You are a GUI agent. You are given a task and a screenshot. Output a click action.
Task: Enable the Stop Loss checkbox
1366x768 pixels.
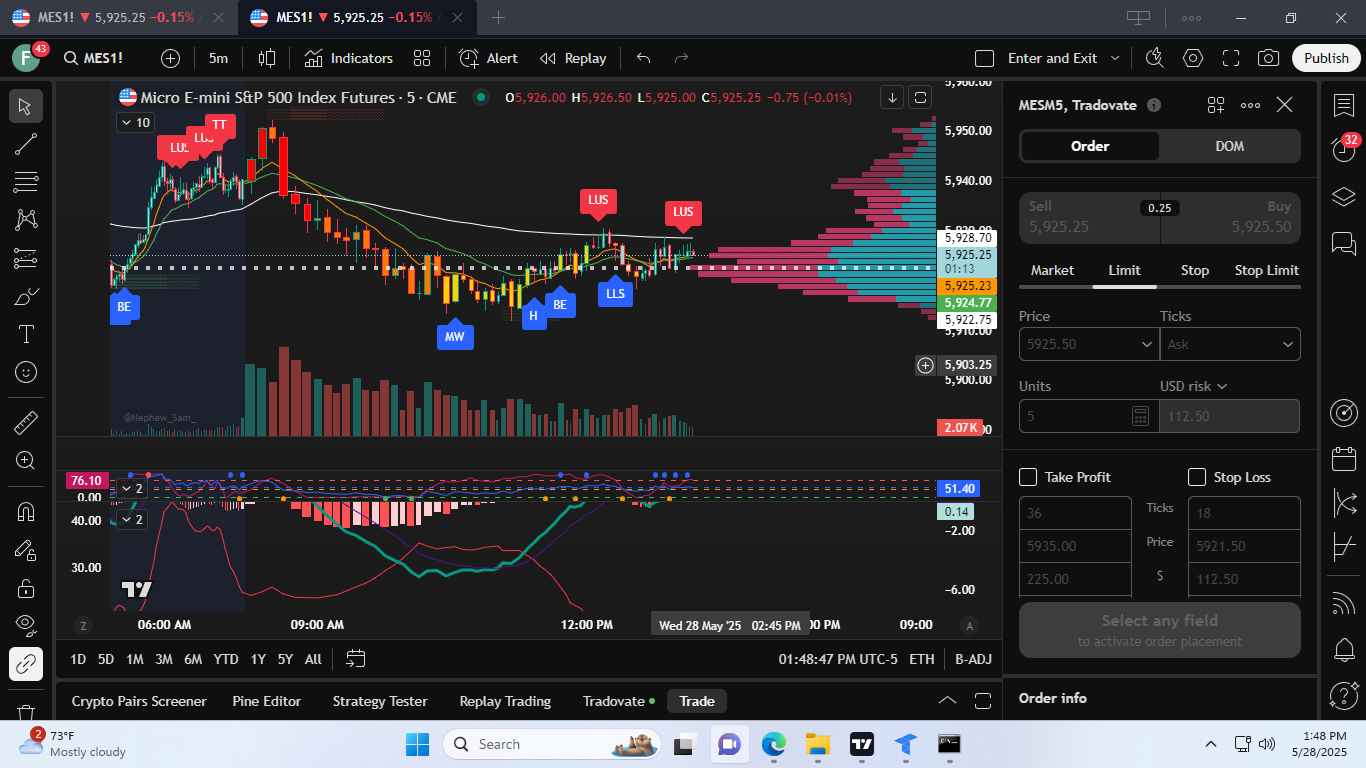coord(1195,477)
